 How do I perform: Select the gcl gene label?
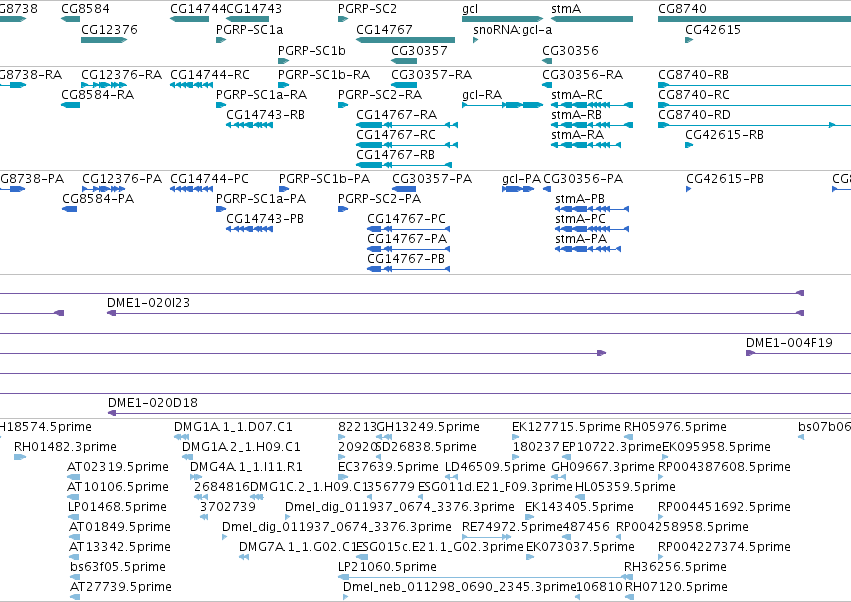click(469, 9)
